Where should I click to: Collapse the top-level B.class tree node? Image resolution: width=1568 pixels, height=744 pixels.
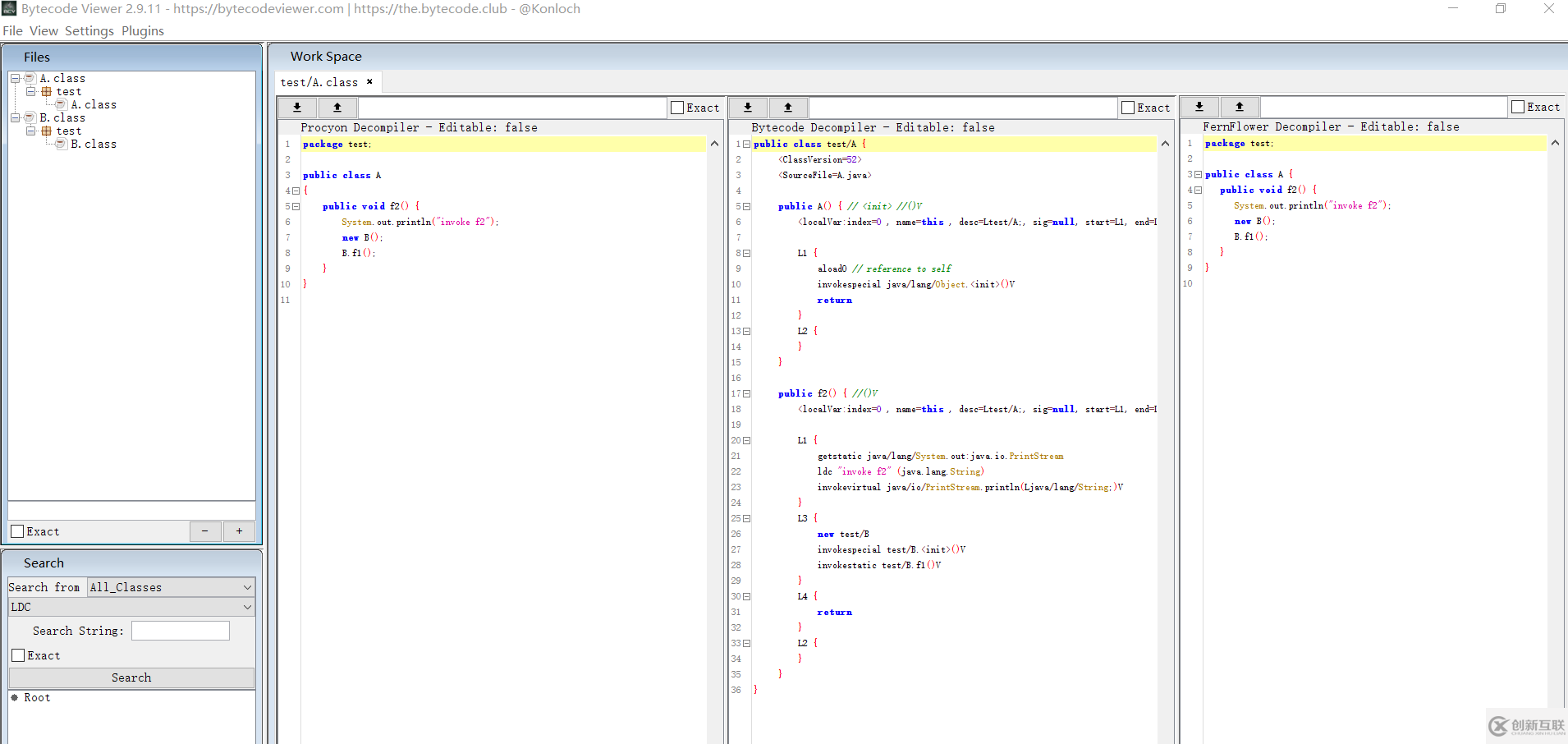(15, 117)
